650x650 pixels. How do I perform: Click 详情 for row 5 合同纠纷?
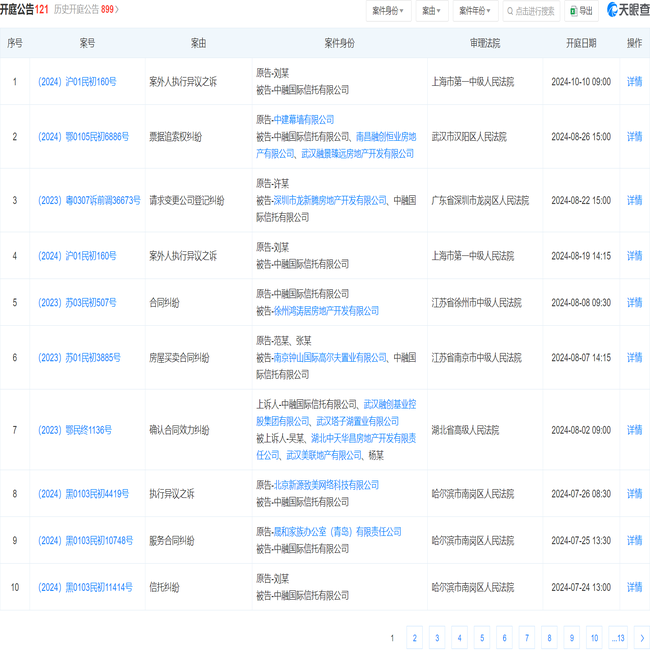point(634,303)
